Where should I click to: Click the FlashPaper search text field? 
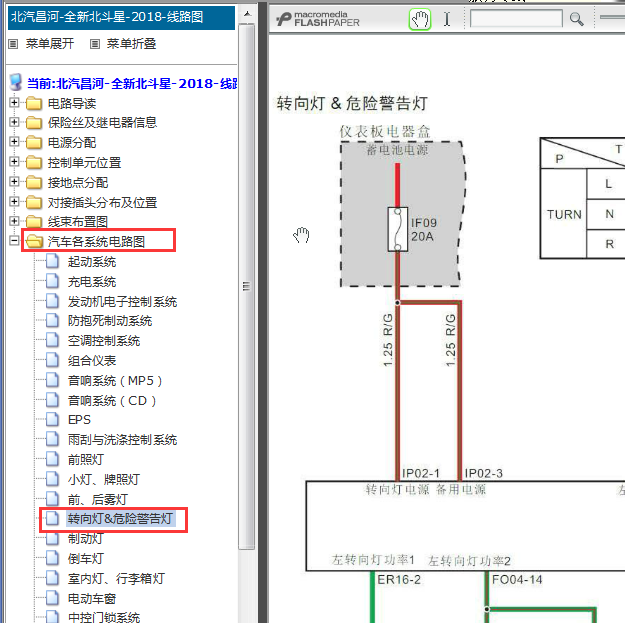pyautogui.click(x=516, y=18)
